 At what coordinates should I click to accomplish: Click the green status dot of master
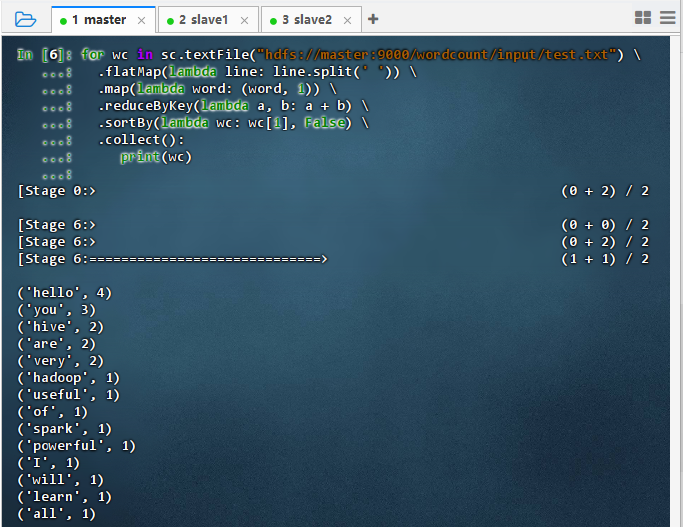[63, 21]
